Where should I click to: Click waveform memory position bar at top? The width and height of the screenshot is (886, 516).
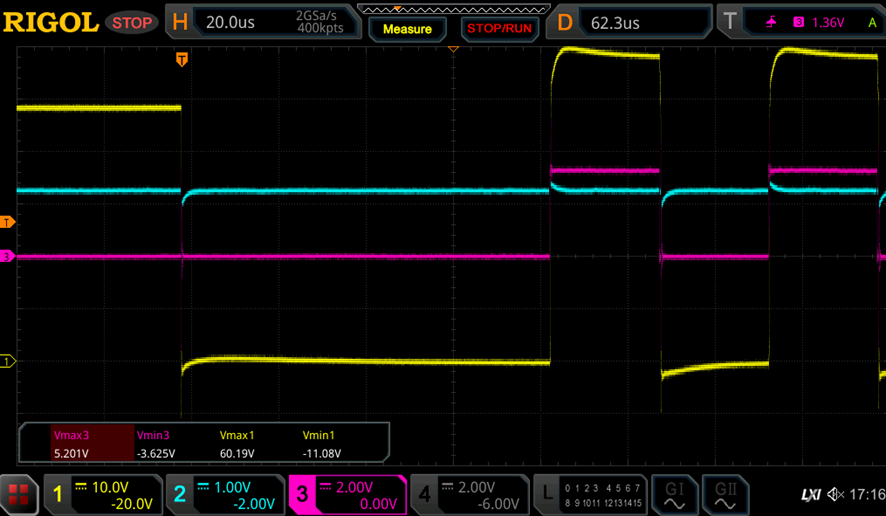click(454, 9)
